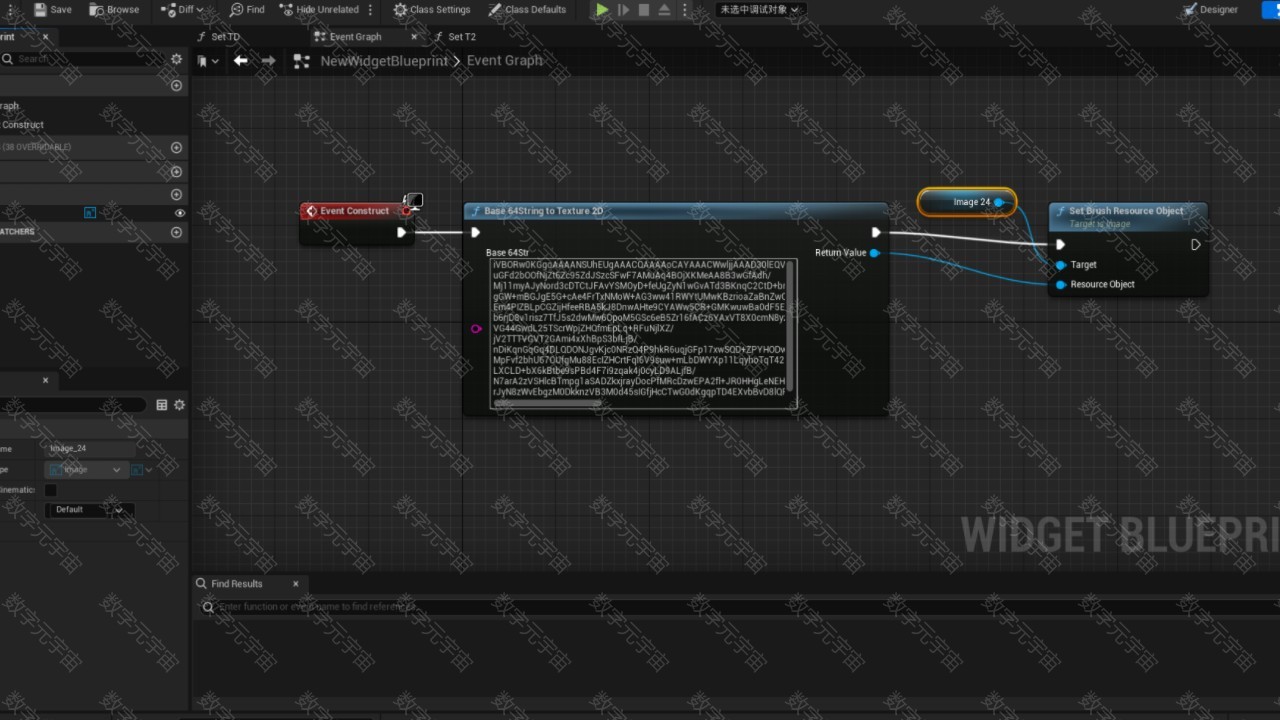The width and height of the screenshot is (1280, 720).
Task: Click the graph hierarchy icon before breadcrumb
Action: tap(301, 61)
